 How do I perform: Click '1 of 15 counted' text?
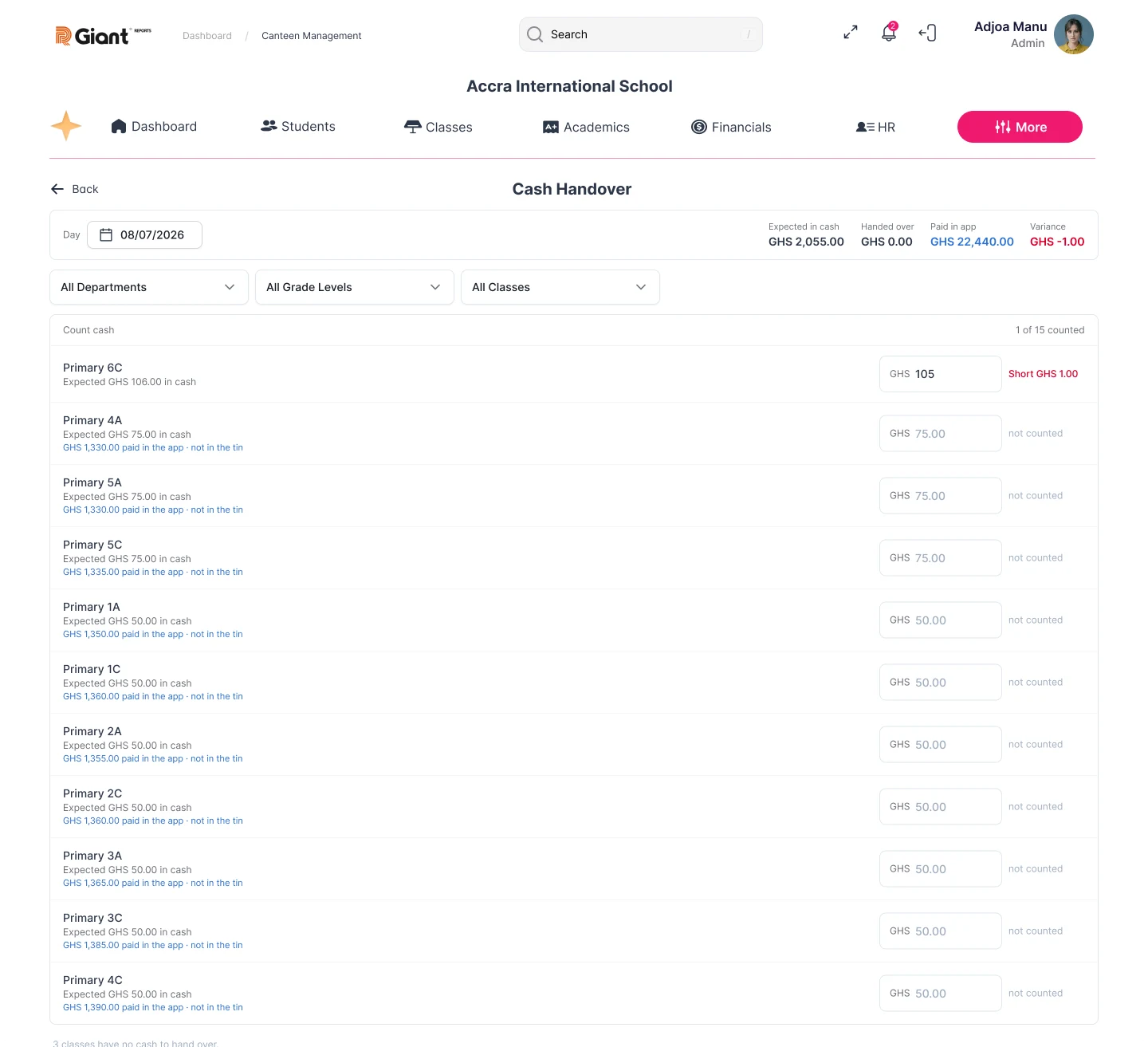coord(1050,330)
